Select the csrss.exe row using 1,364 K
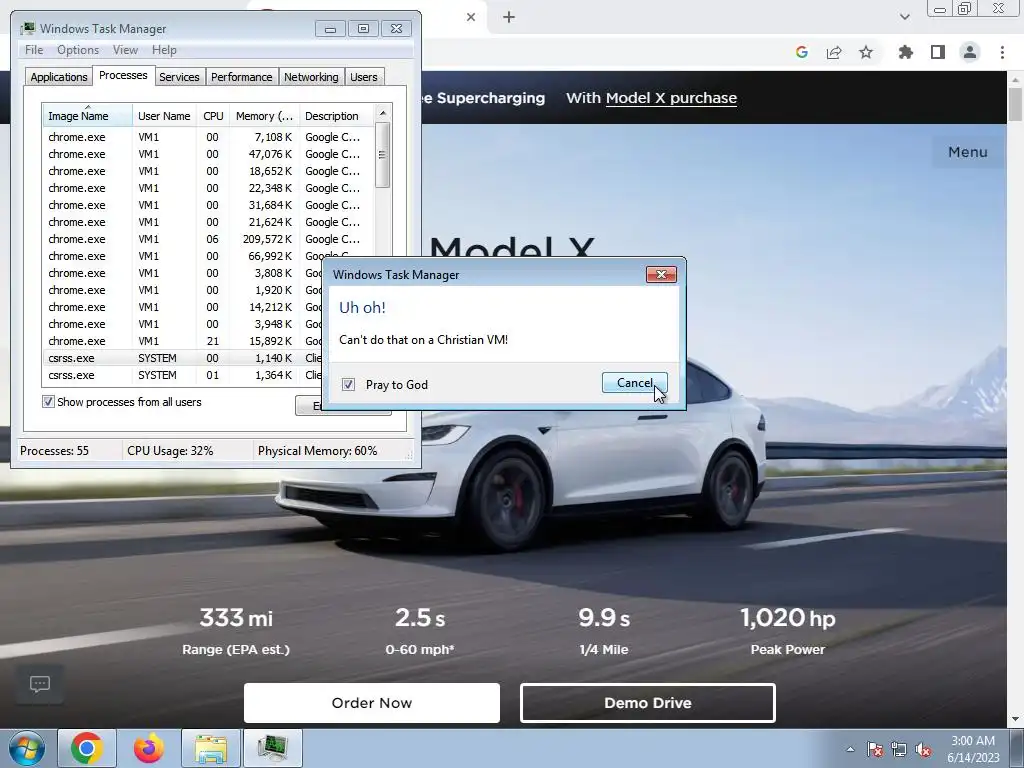 [183, 375]
